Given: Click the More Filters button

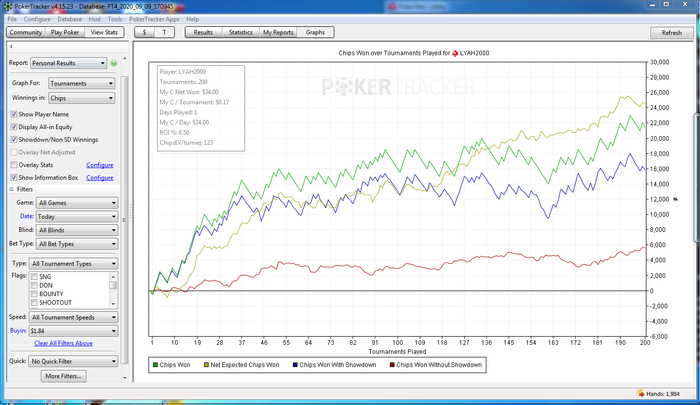Looking at the screenshot, I should 63,376.
